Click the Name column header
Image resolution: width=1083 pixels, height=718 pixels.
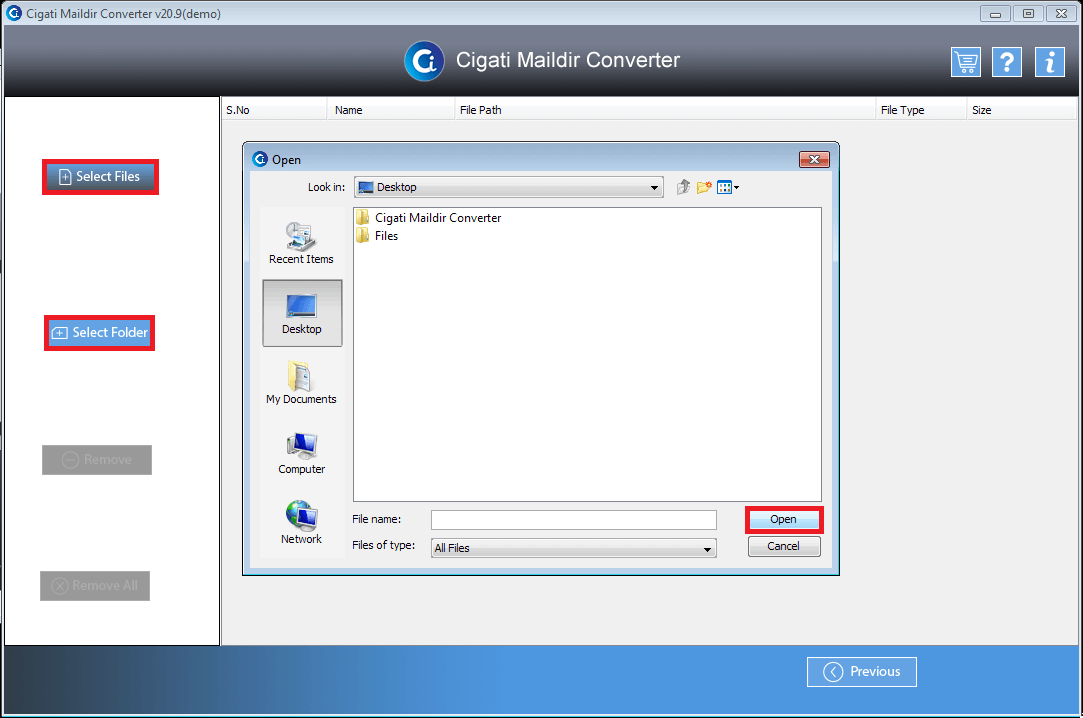[x=391, y=110]
